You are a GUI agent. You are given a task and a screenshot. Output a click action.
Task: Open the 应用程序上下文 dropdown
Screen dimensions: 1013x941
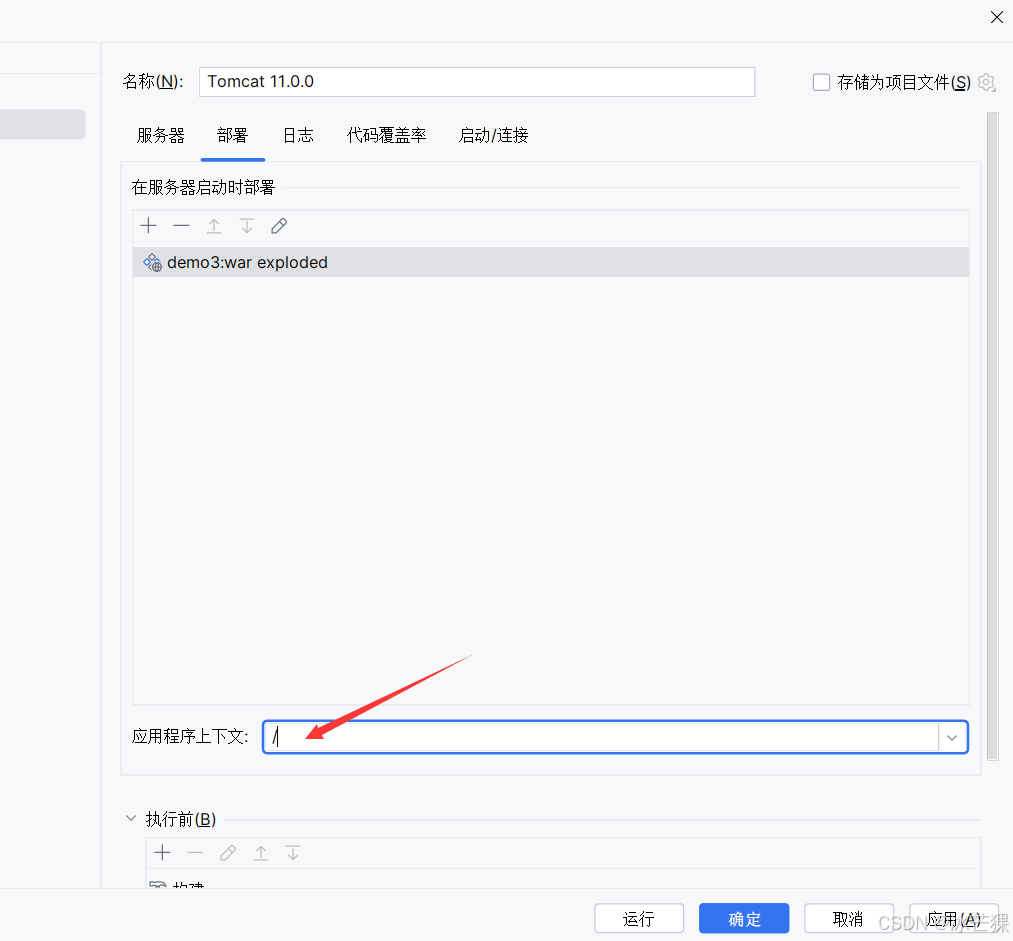pyautogui.click(x=952, y=737)
